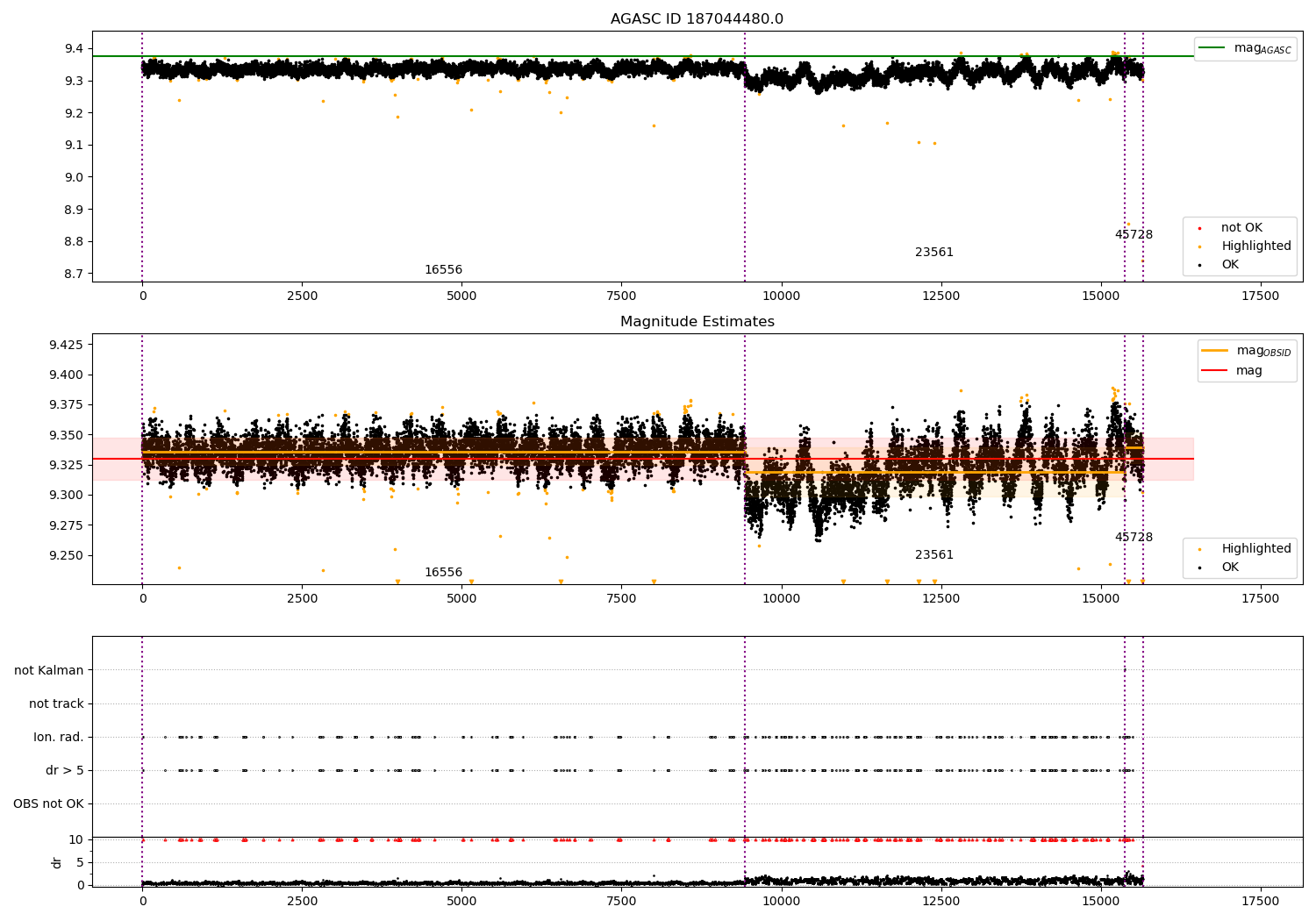Click y-tick '9.250' on middle plot
This screenshot has height=921, width=1316.
pos(67,555)
